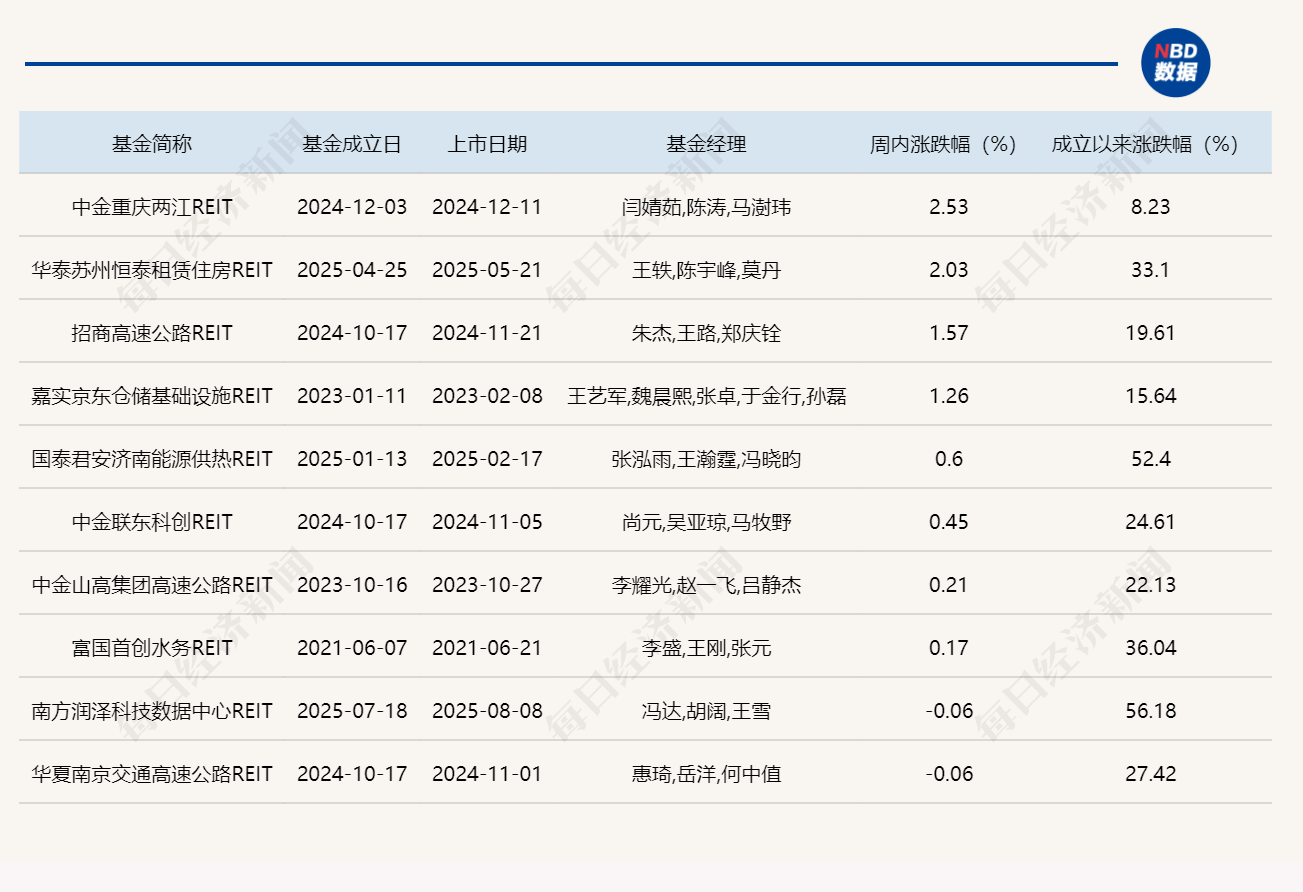The image size is (1303, 892).
Task: Click establishment date 2023-10-16
Action: pos(352,585)
